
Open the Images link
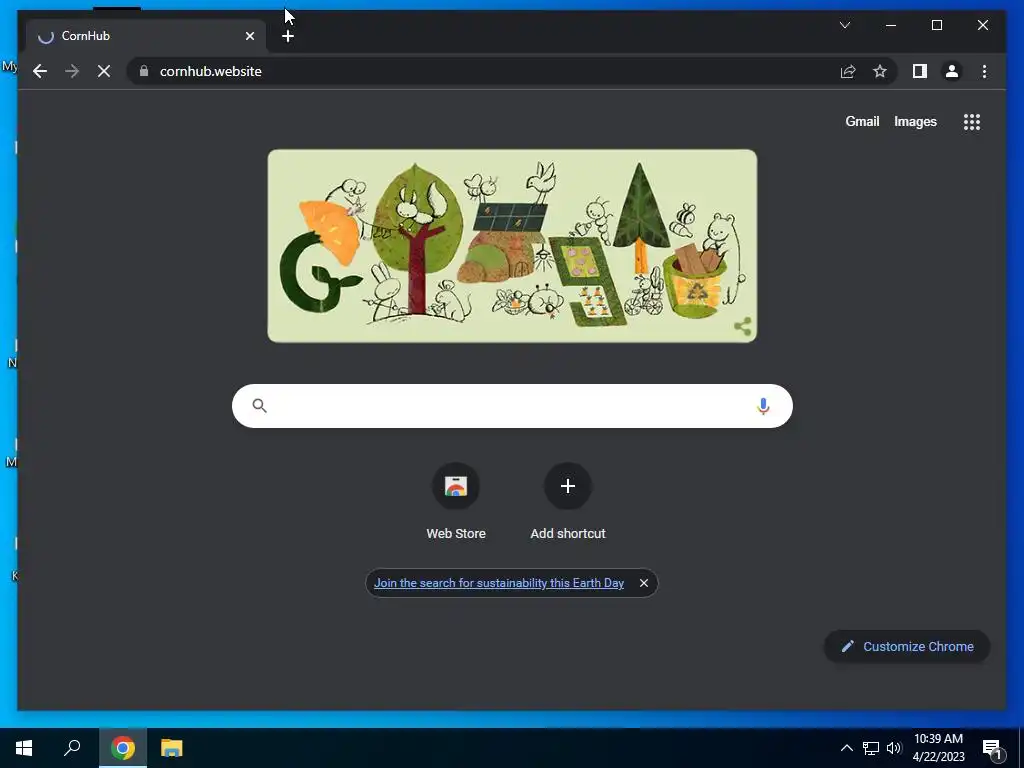915,121
